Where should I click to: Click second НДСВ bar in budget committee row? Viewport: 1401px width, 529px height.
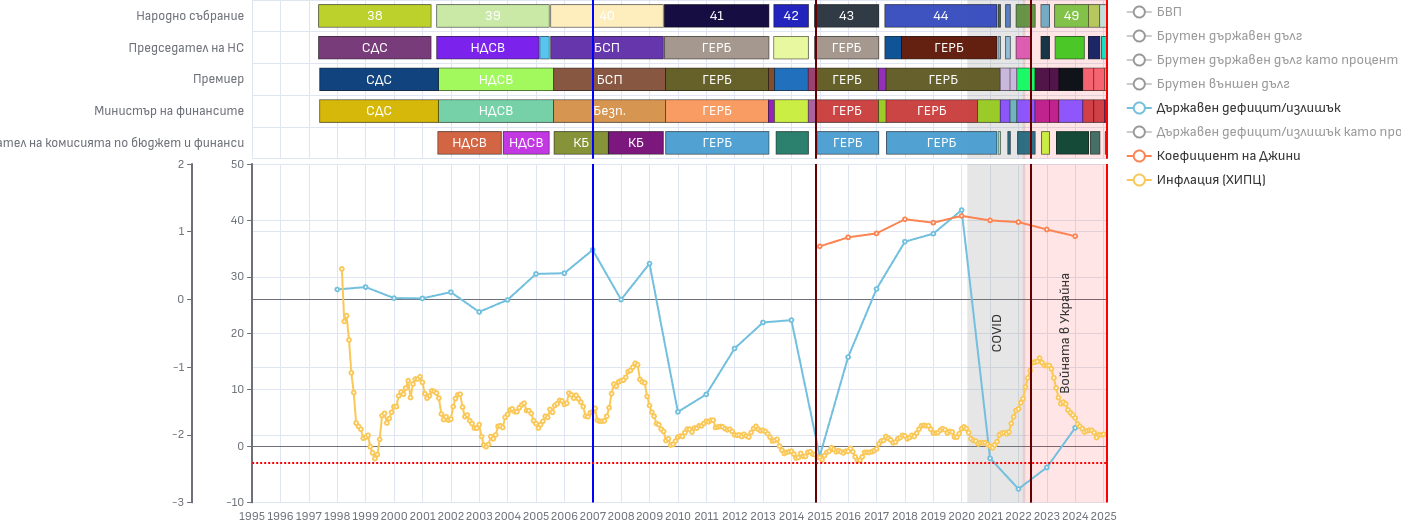(526, 143)
